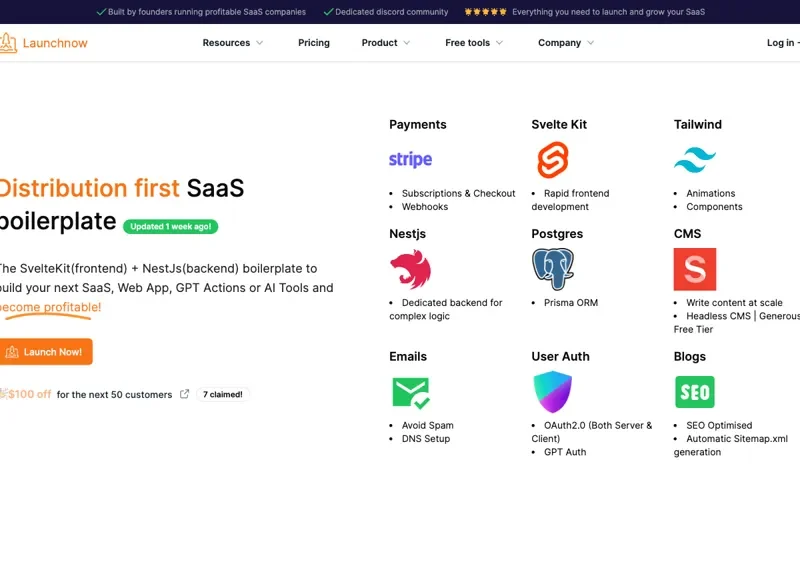Screen dimensions: 800x576
Task: Click the 'SEO Optimised' bullet text
Action: (x=719, y=425)
